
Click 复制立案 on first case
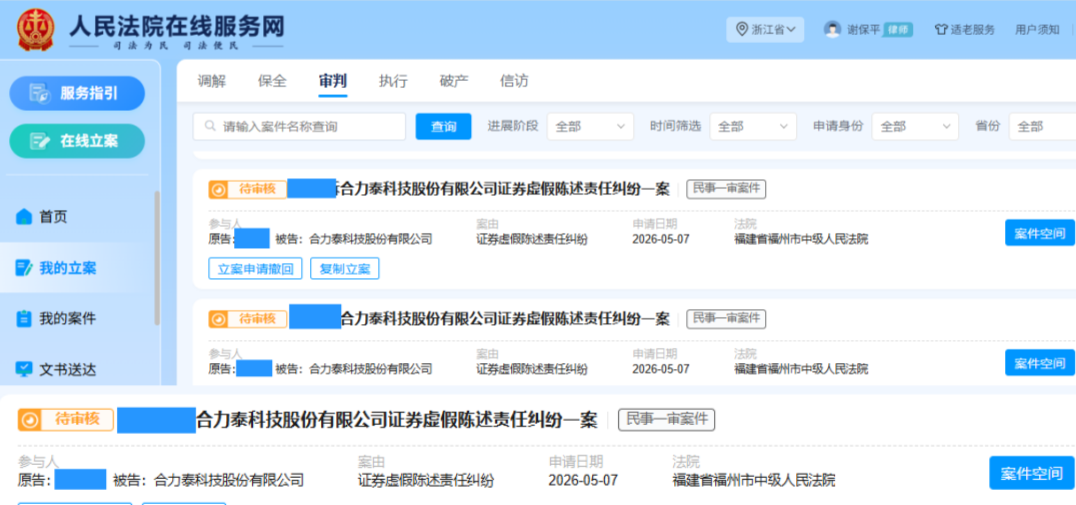344,269
